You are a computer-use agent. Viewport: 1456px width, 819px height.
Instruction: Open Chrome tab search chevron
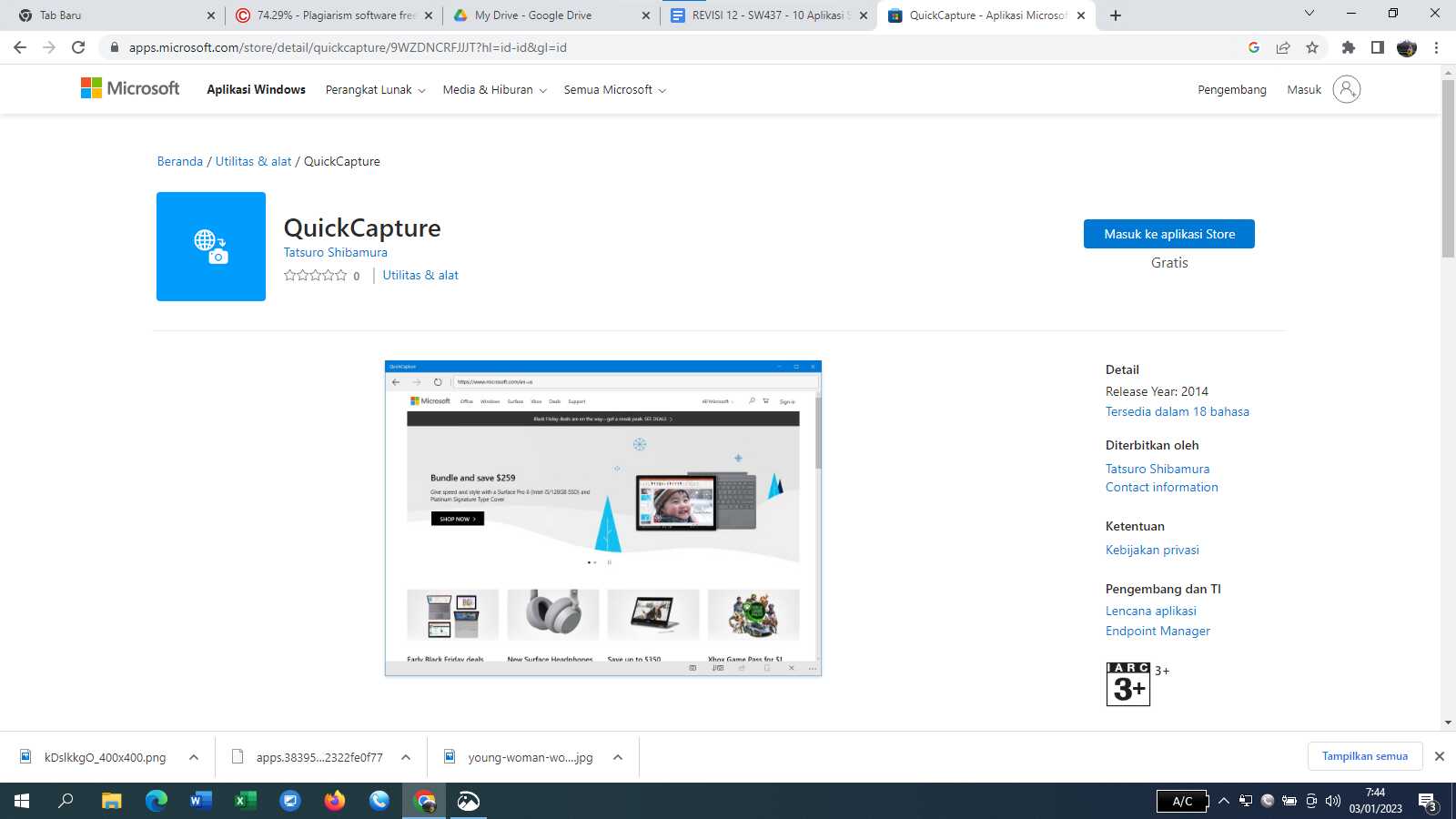pyautogui.click(x=1309, y=14)
